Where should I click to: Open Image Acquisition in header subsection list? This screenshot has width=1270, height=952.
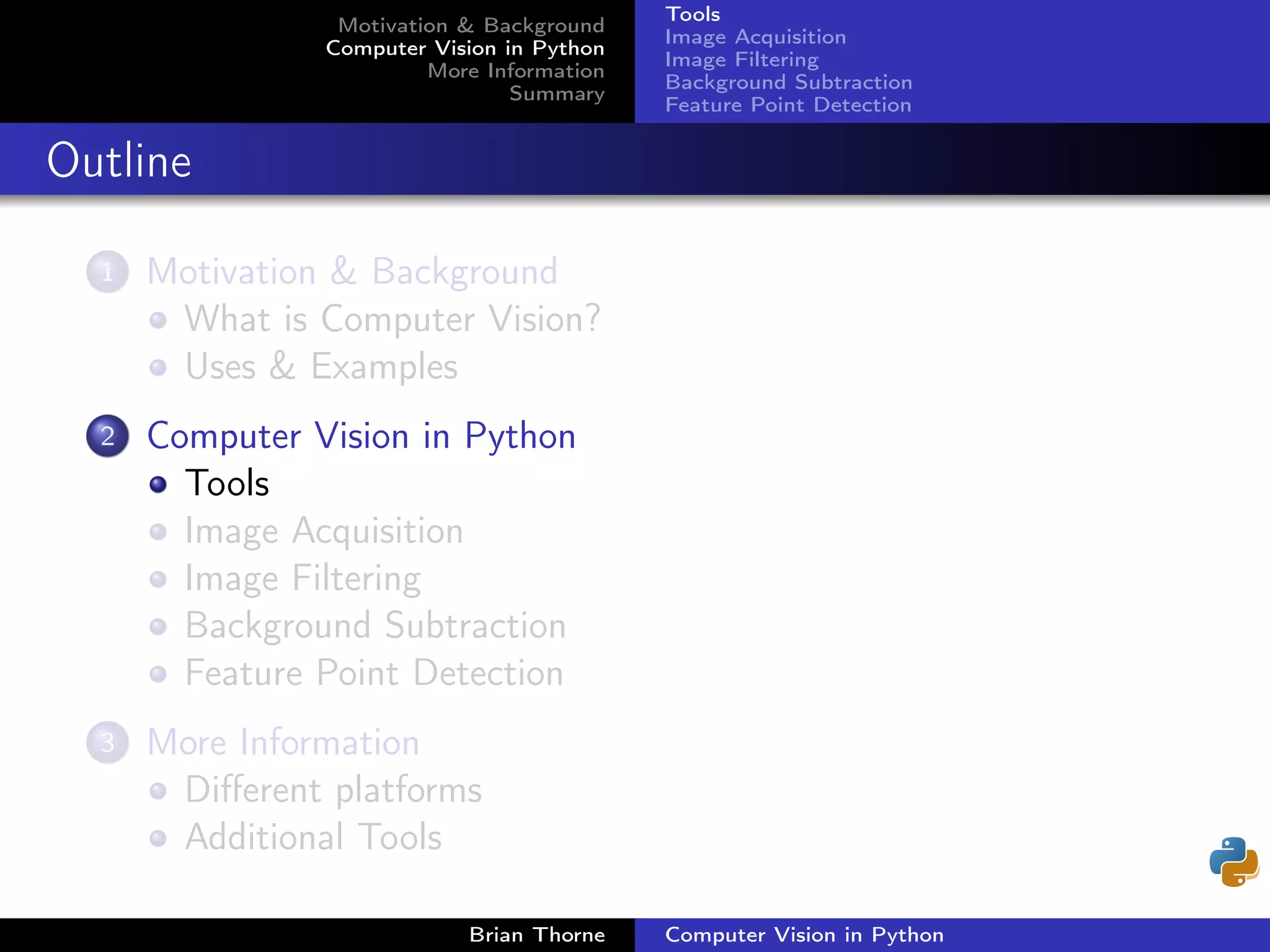click(x=755, y=37)
